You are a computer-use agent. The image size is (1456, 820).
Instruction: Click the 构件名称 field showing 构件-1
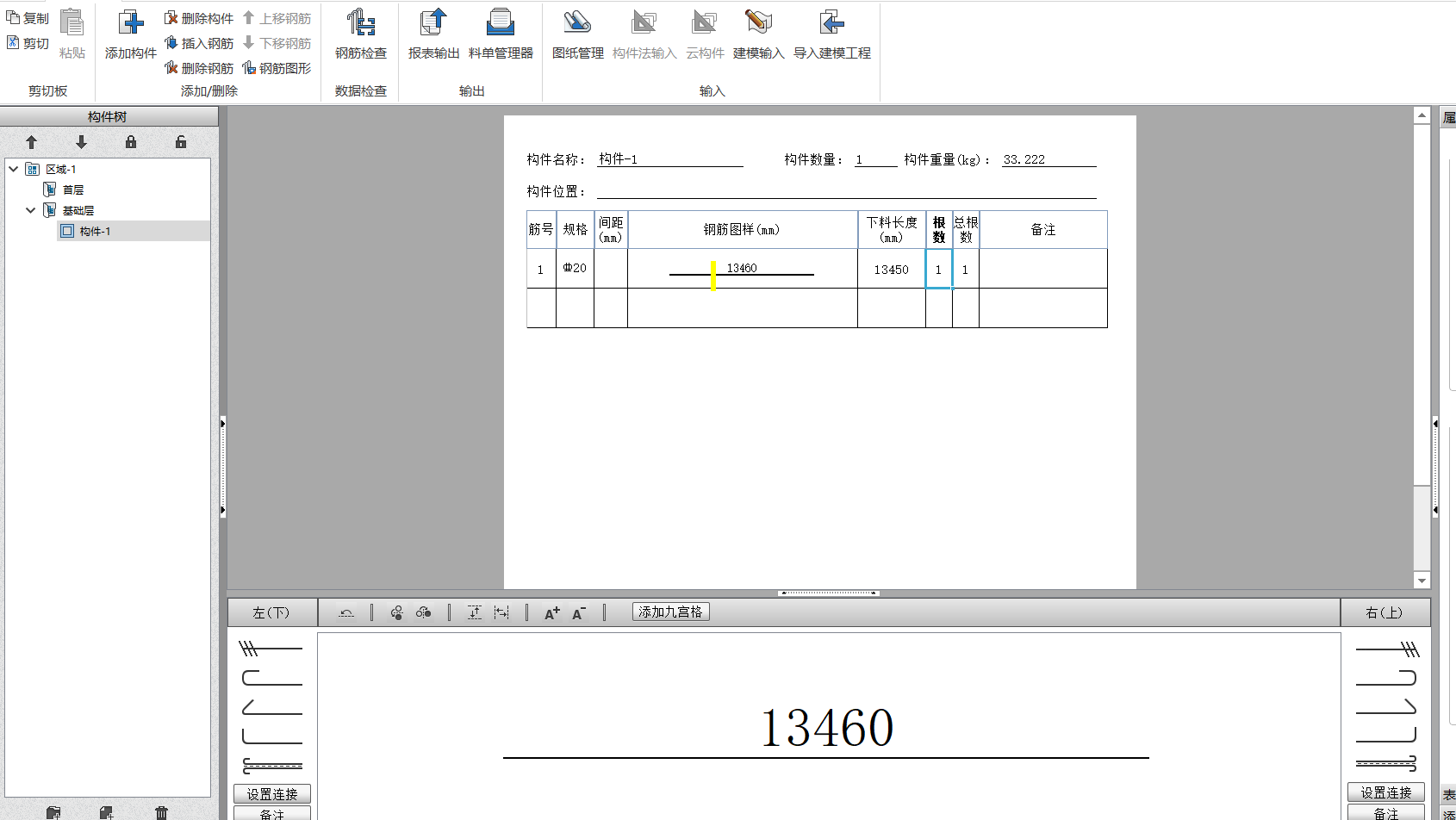coord(669,159)
